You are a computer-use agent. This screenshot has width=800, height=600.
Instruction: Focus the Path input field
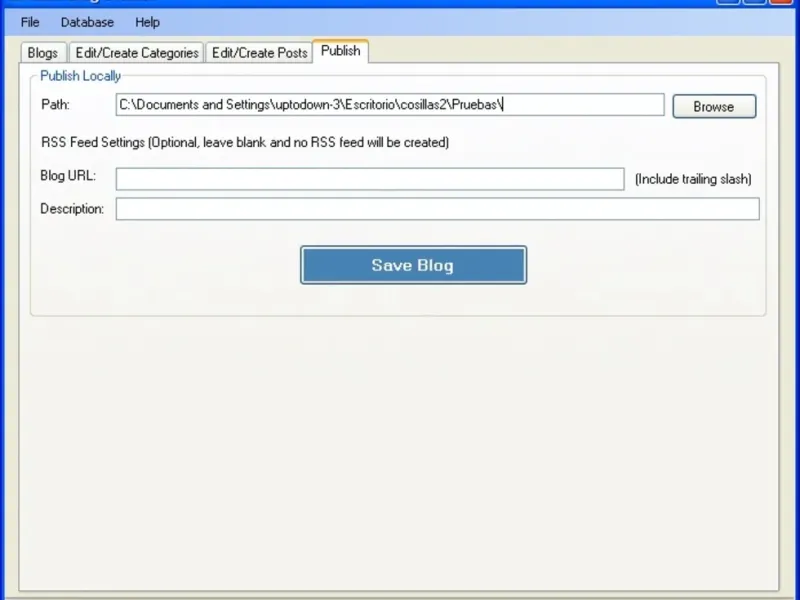[390, 105]
